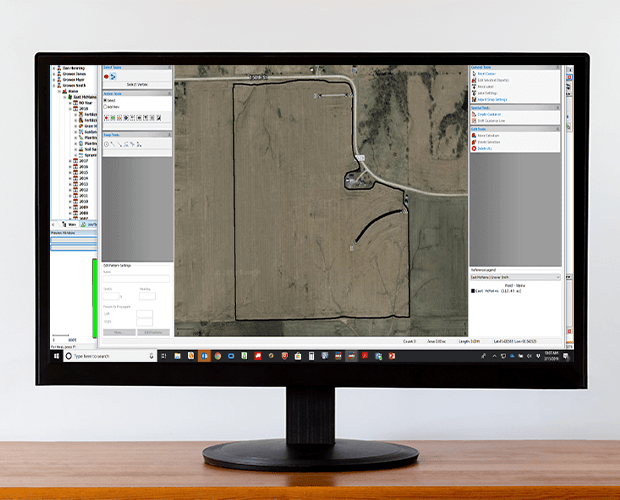Select the 'Select' radio button
This screenshot has height=500, width=620.
[x=106, y=101]
